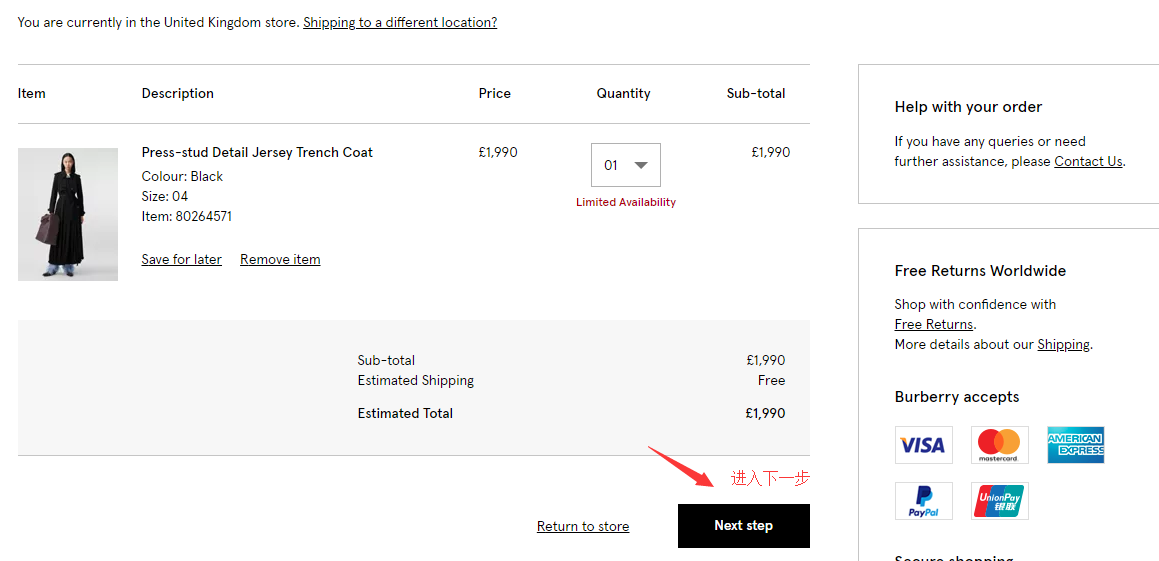Click the quantity dropdown arrow
Viewport: 1159px width, 561px height.
pos(641,165)
